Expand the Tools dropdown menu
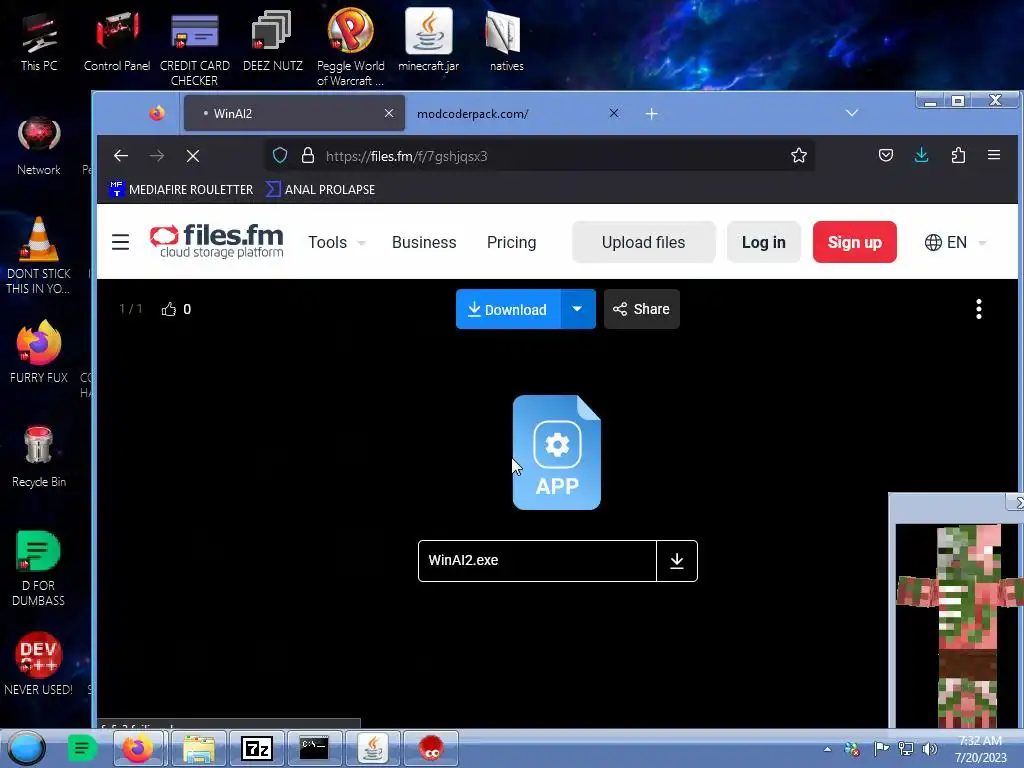 336,242
